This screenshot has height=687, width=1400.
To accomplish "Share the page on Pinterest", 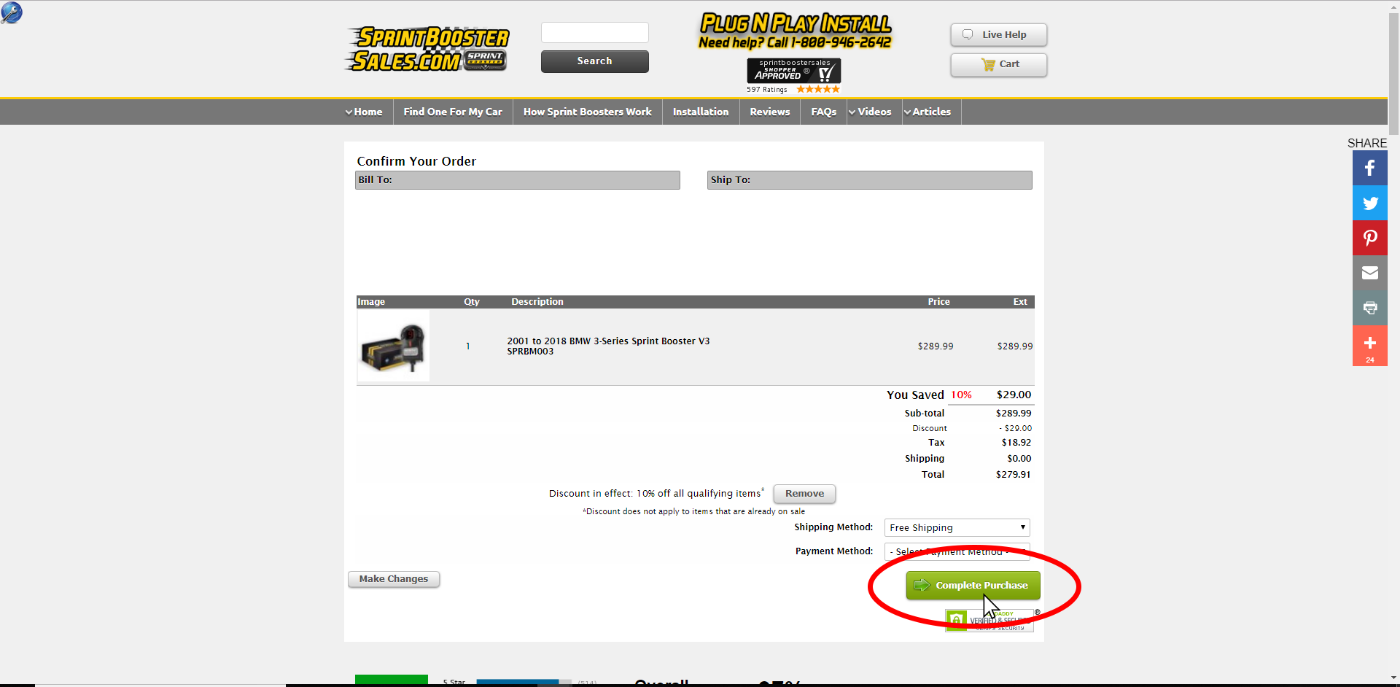I will pyautogui.click(x=1370, y=238).
